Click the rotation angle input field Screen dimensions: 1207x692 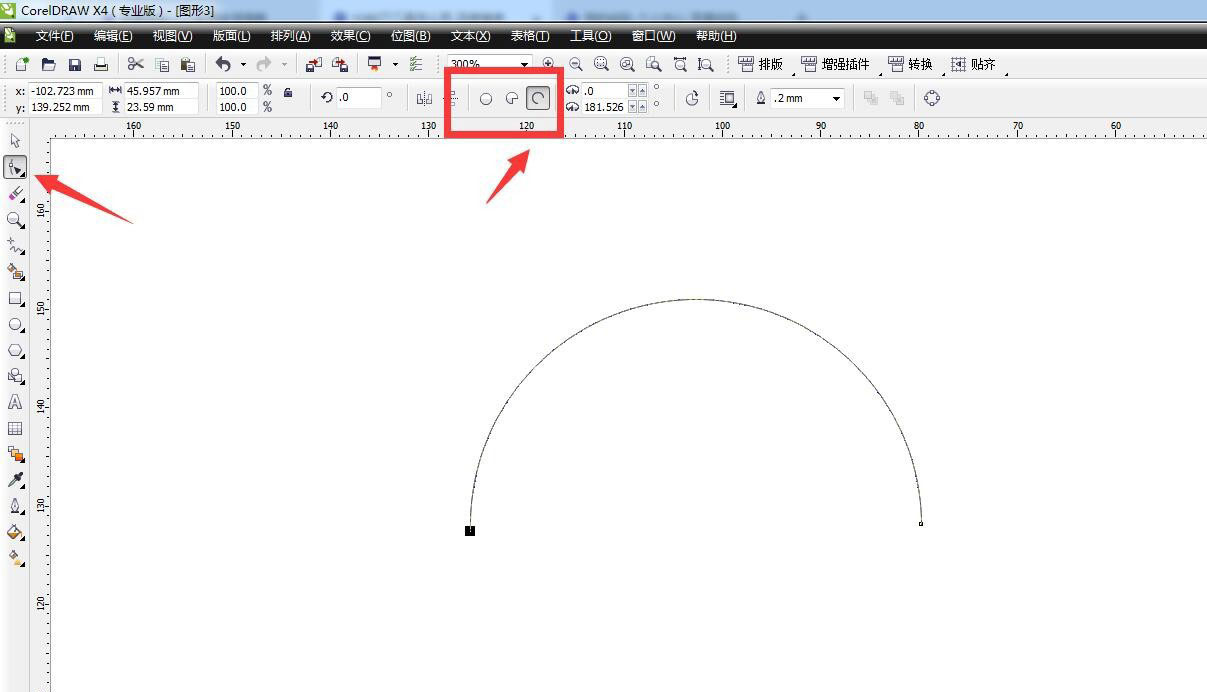point(358,98)
